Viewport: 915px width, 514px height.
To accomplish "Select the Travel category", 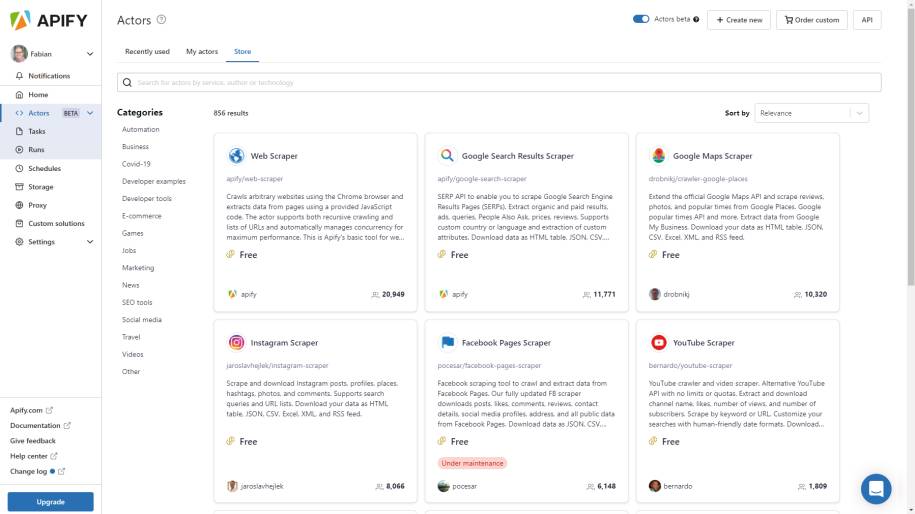I will click(x=131, y=337).
